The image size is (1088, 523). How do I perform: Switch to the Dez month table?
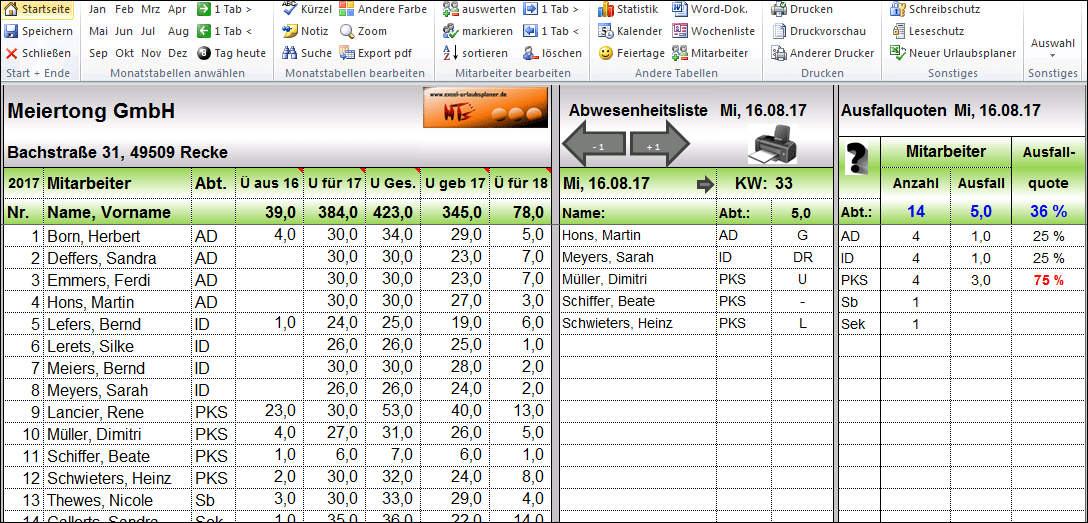177,53
